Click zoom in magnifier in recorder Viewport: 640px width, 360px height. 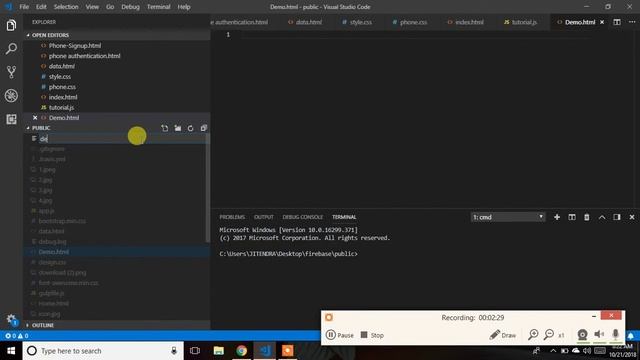point(533,335)
